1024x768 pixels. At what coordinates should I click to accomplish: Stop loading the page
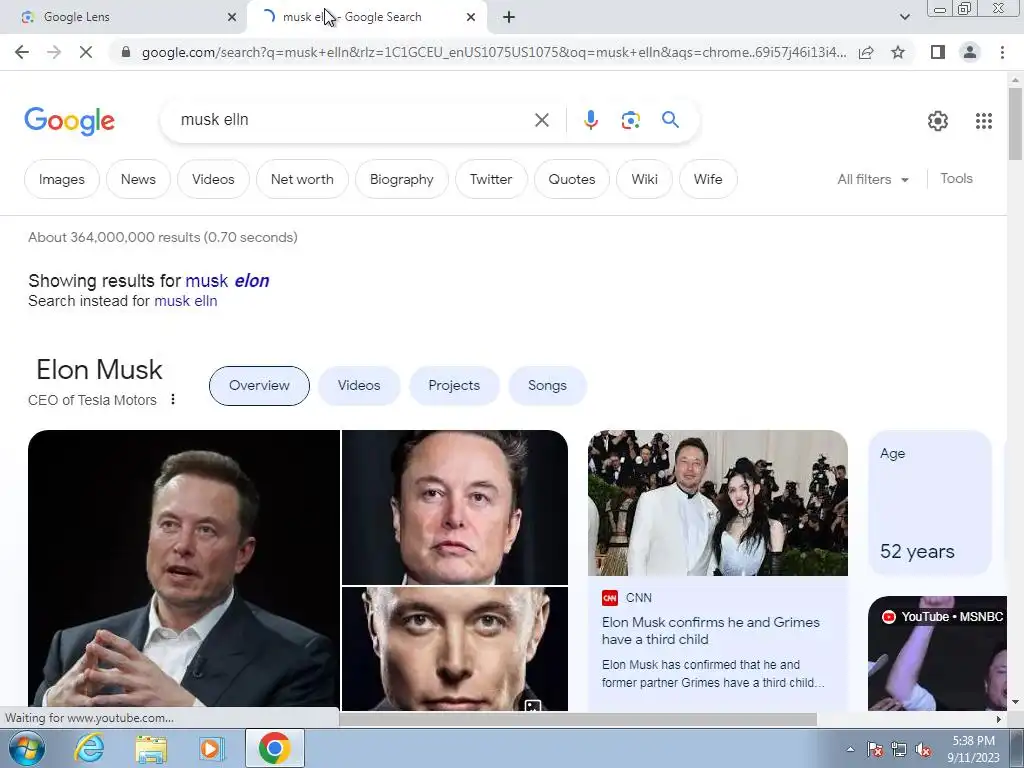coord(86,52)
